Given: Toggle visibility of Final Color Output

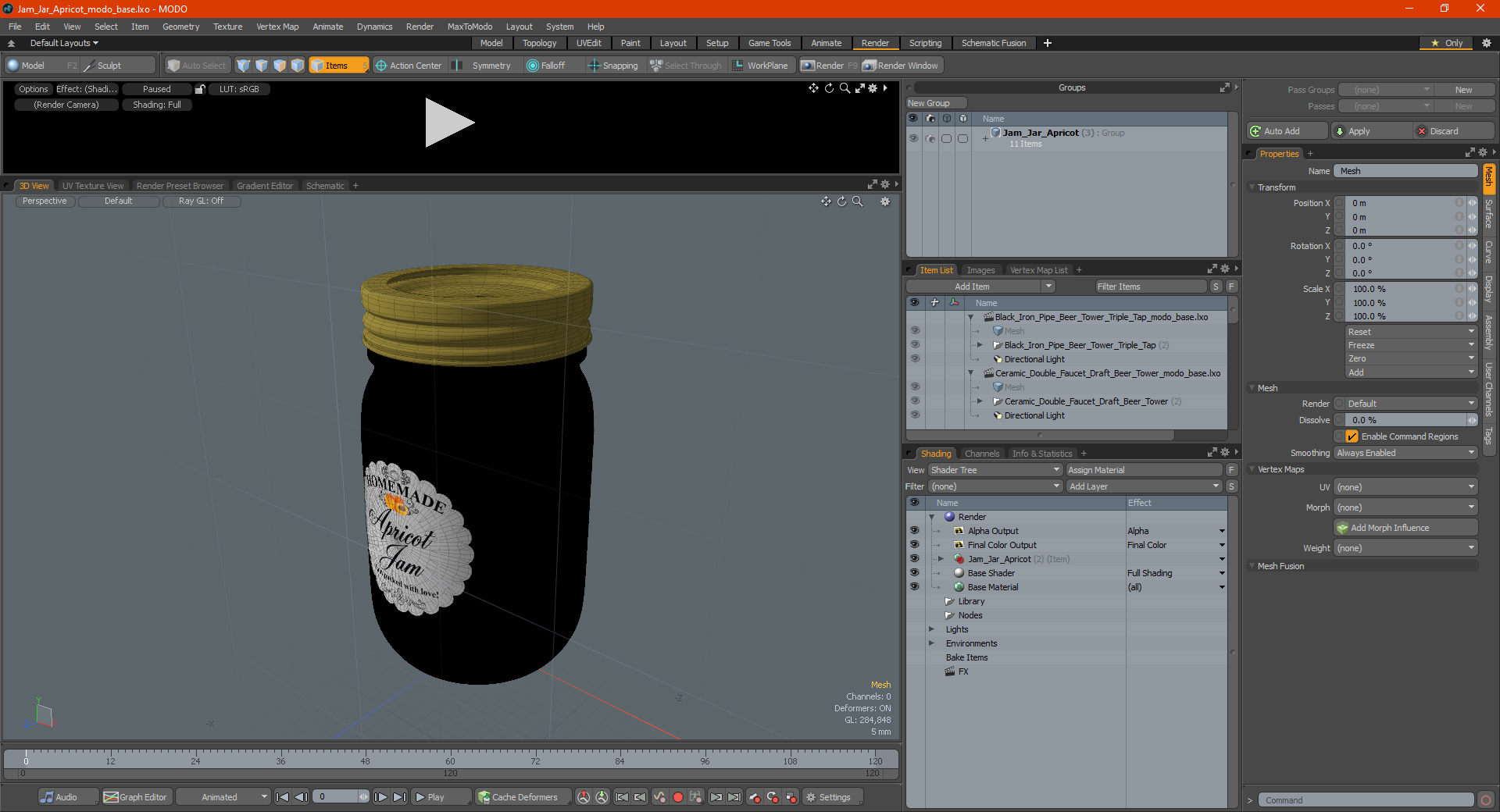Looking at the screenshot, I should click(914, 545).
